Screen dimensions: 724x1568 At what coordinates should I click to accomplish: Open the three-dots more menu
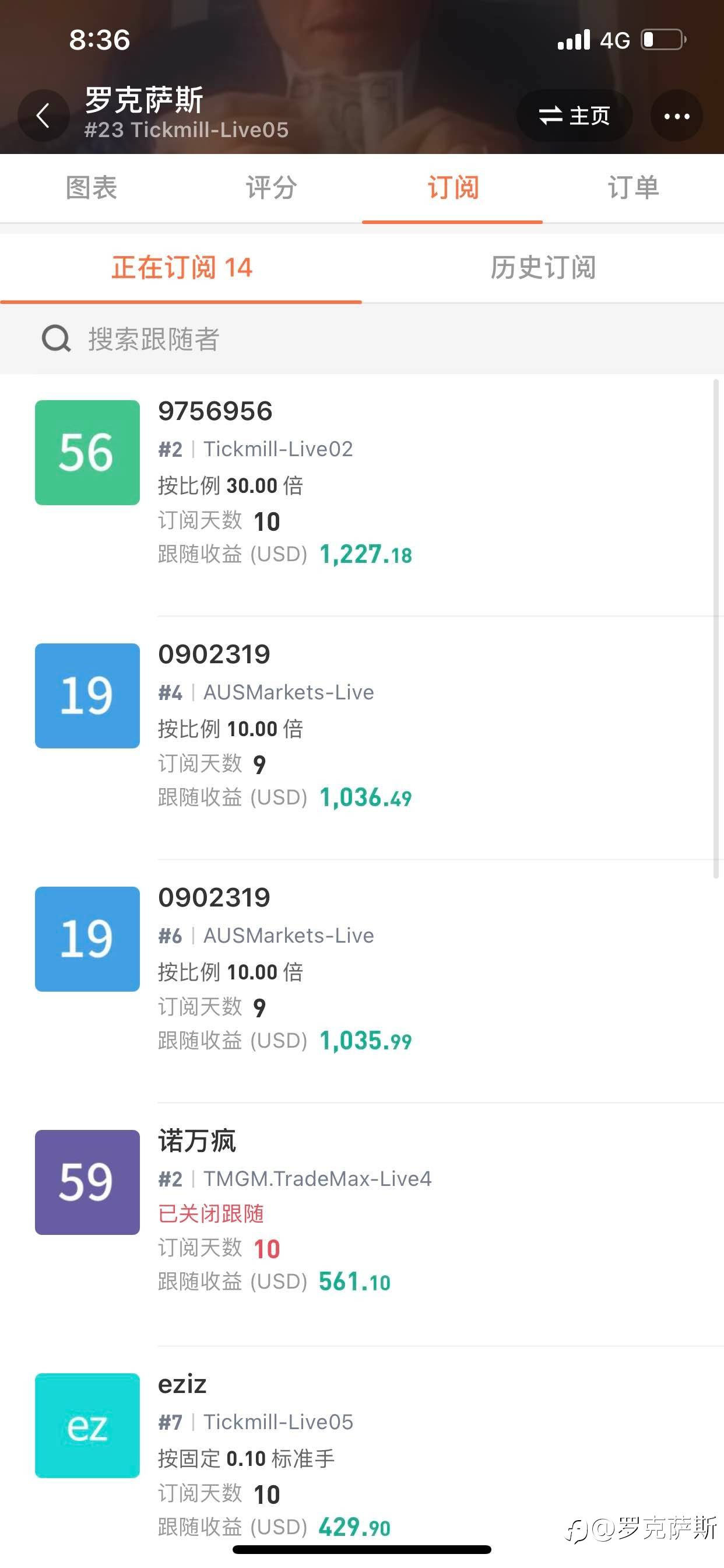tap(677, 116)
